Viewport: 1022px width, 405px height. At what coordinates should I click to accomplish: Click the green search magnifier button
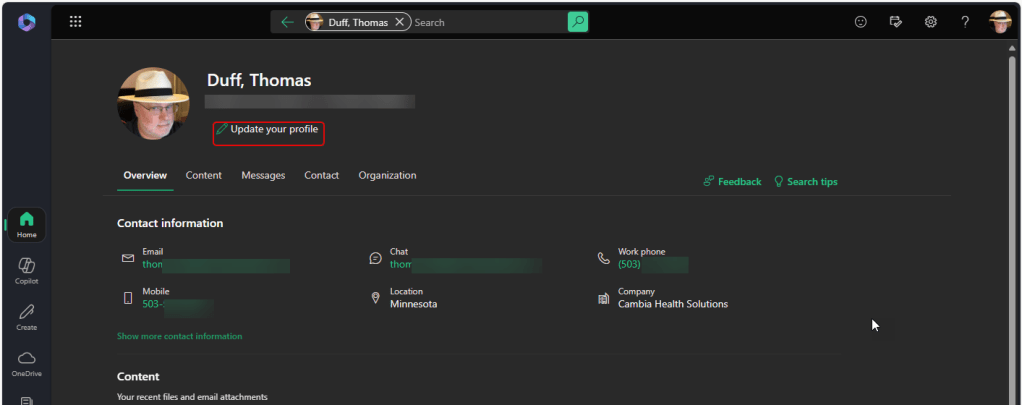(577, 22)
